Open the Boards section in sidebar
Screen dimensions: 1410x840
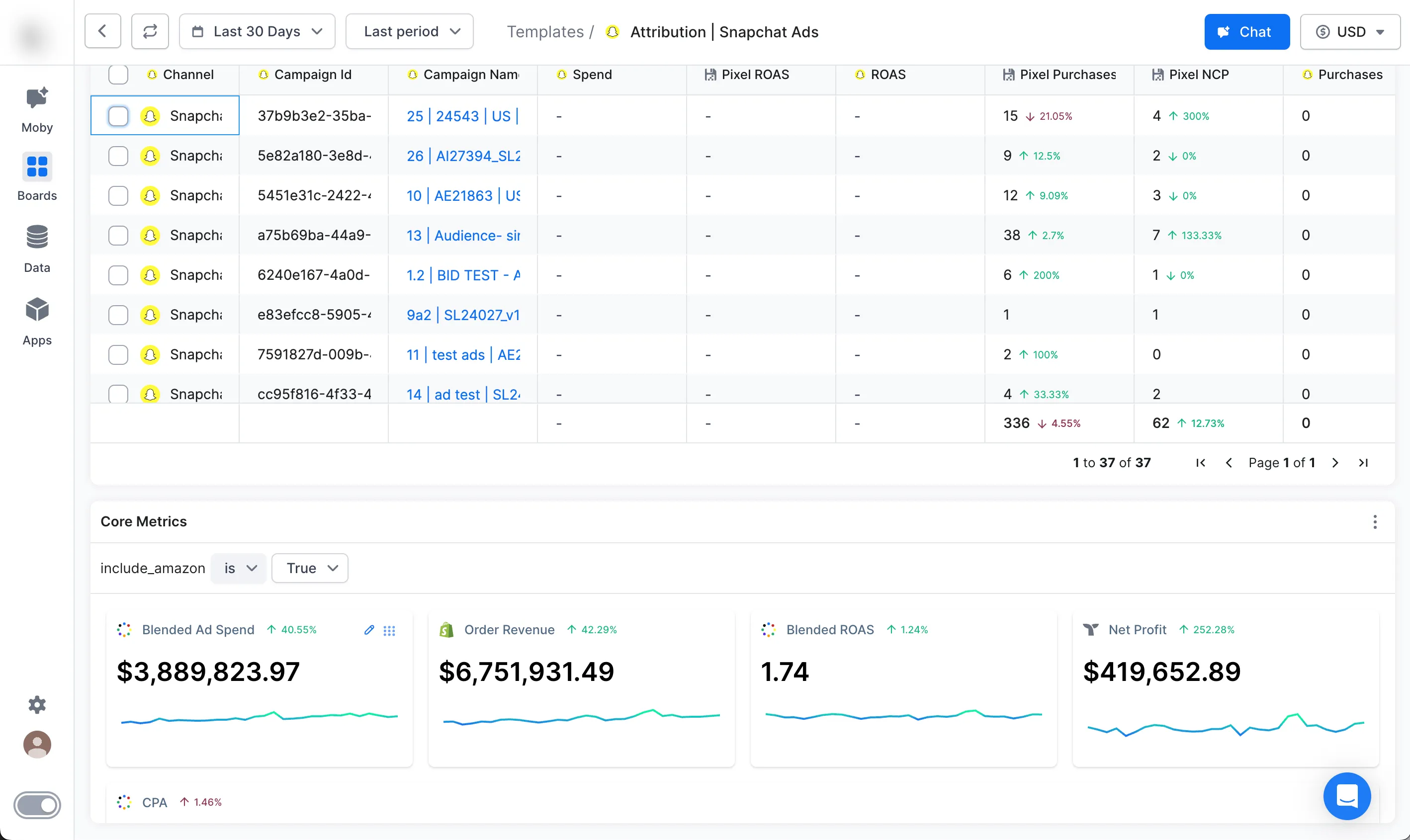tap(37, 168)
